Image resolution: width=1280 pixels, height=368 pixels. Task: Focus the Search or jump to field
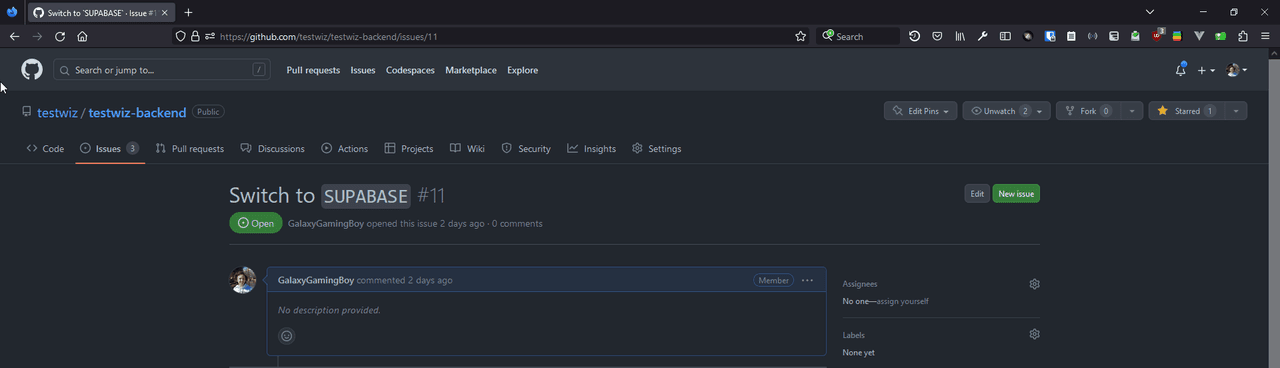pos(162,70)
